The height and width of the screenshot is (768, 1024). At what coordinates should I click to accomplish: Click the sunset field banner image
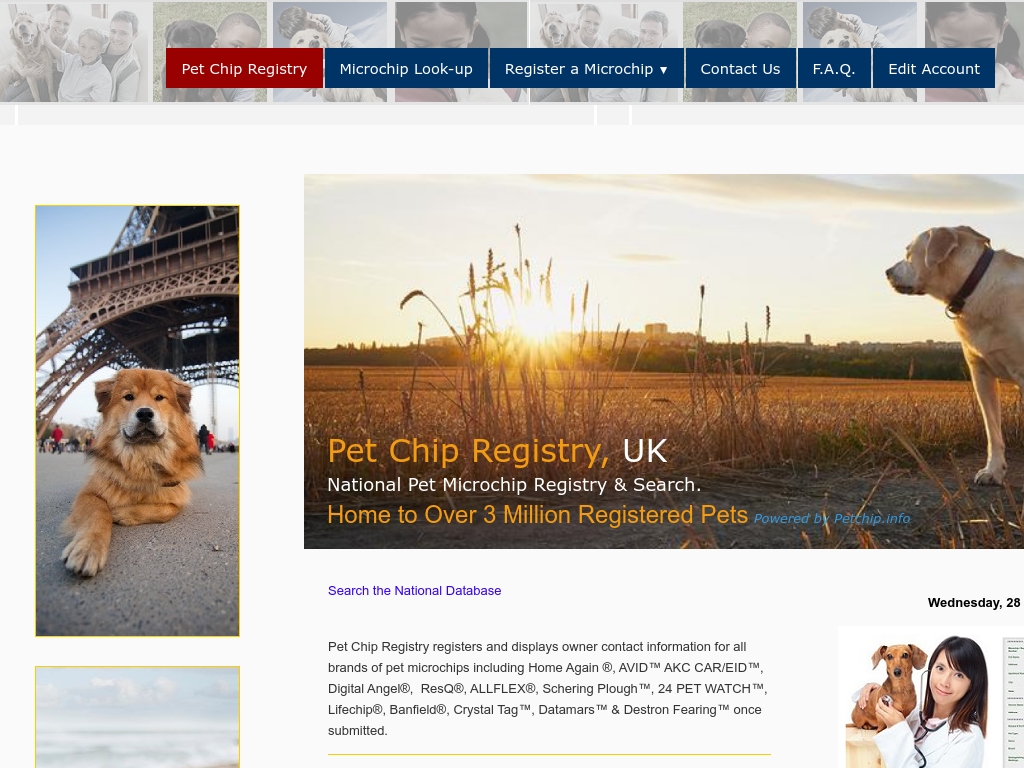[x=664, y=361]
